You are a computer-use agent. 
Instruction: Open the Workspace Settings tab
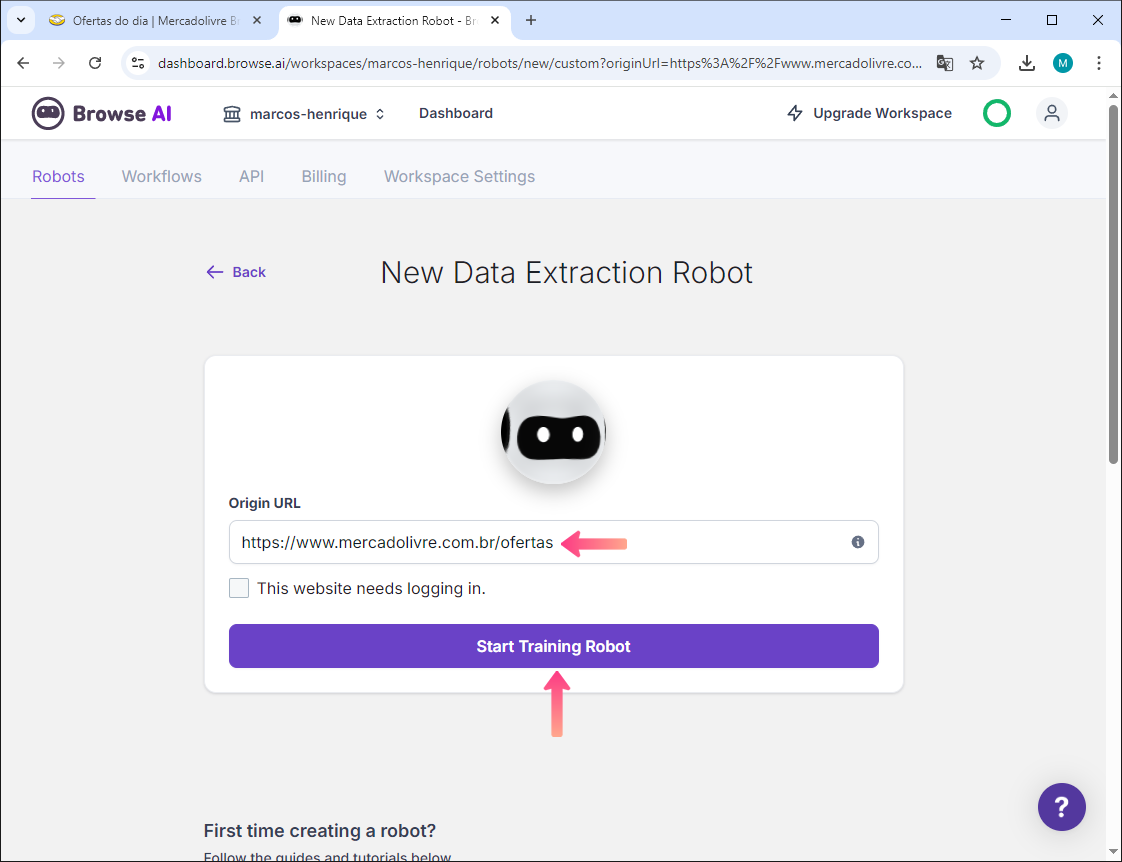[x=459, y=177]
